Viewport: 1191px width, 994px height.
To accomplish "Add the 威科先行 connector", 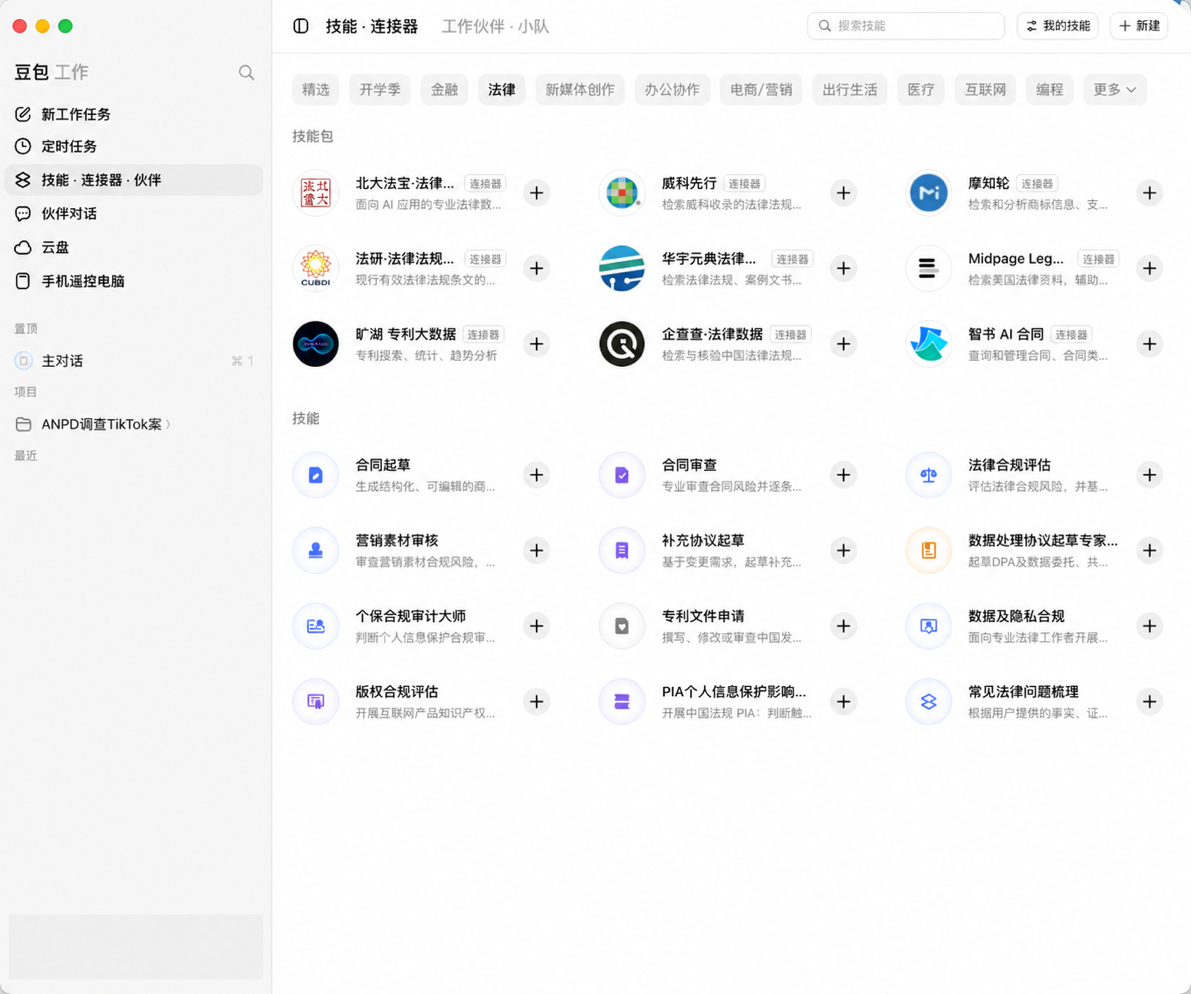I will pos(843,193).
